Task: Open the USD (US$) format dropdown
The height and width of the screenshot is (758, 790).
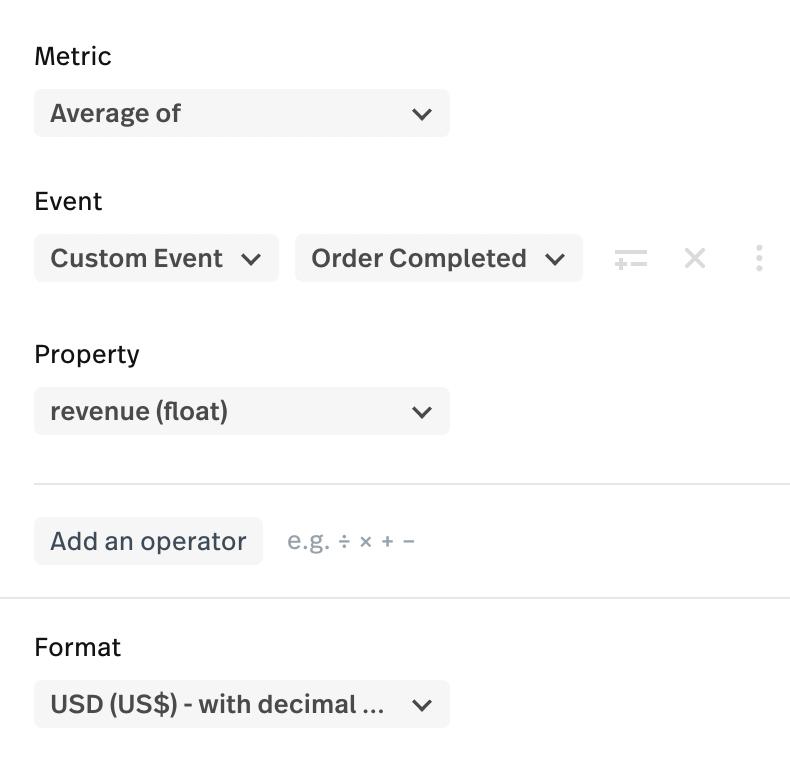Action: [241, 704]
